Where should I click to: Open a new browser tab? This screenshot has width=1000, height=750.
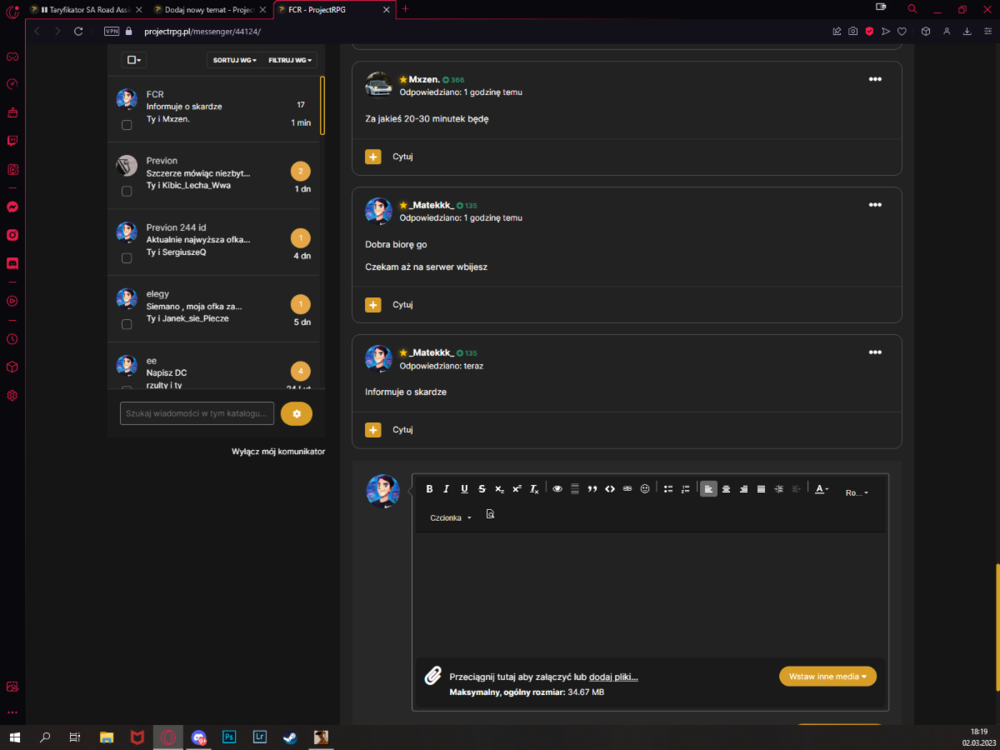(x=405, y=9)
